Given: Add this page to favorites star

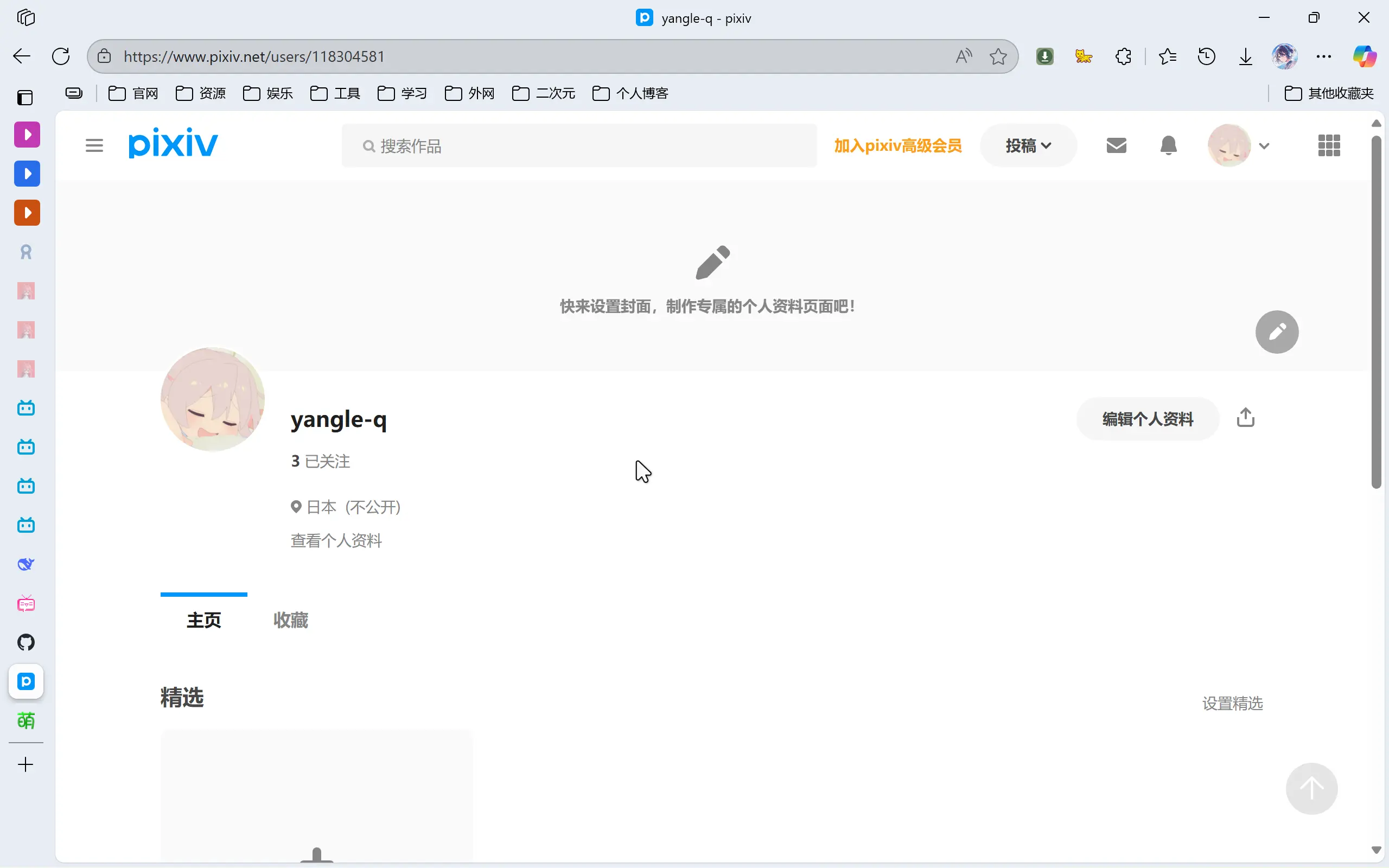Looking at the screenshot, I should point(998,56).
